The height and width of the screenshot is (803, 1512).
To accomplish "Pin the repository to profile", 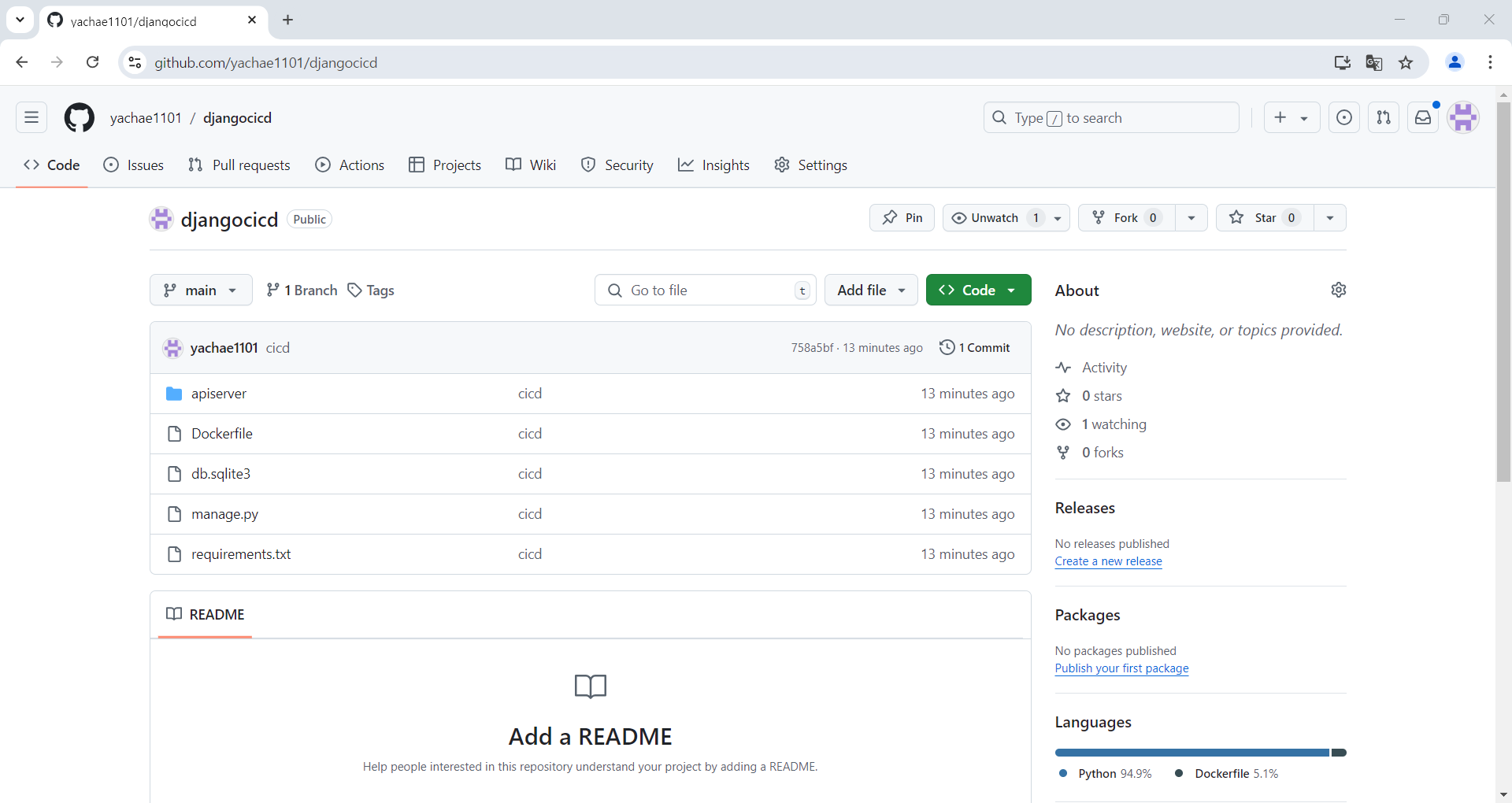I will [902, 218].
